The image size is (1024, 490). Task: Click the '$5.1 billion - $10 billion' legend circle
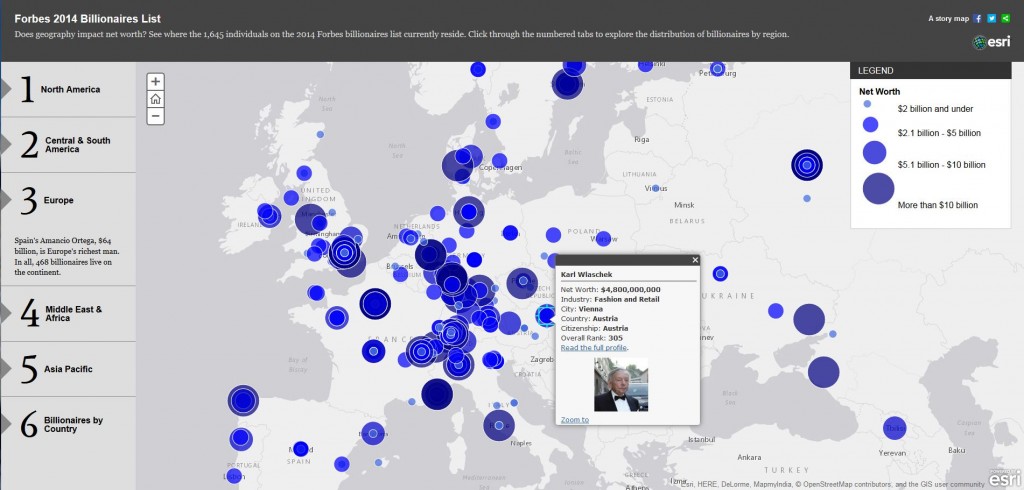coord(874,152)
